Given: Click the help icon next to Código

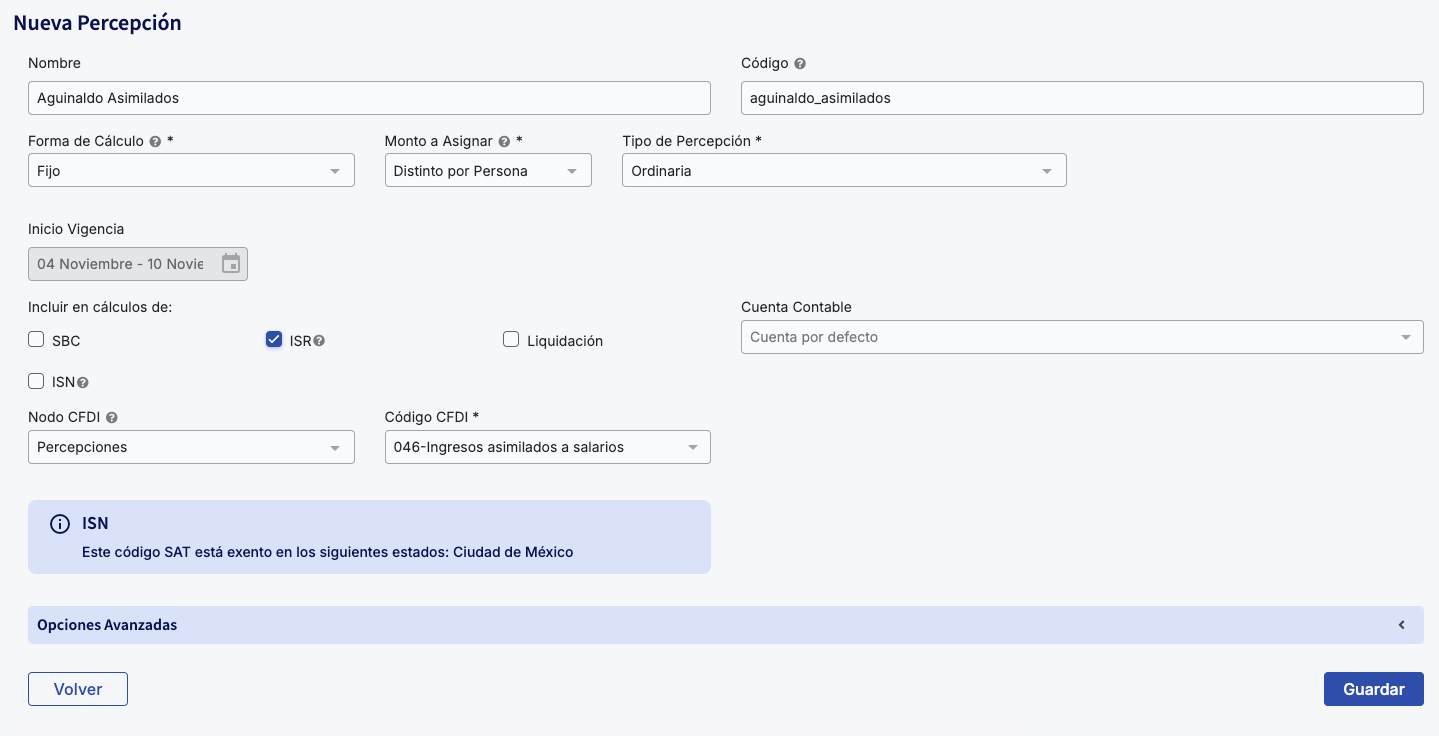Looking at the screenshot, I should pyautogui.click(x=800, y=63).
